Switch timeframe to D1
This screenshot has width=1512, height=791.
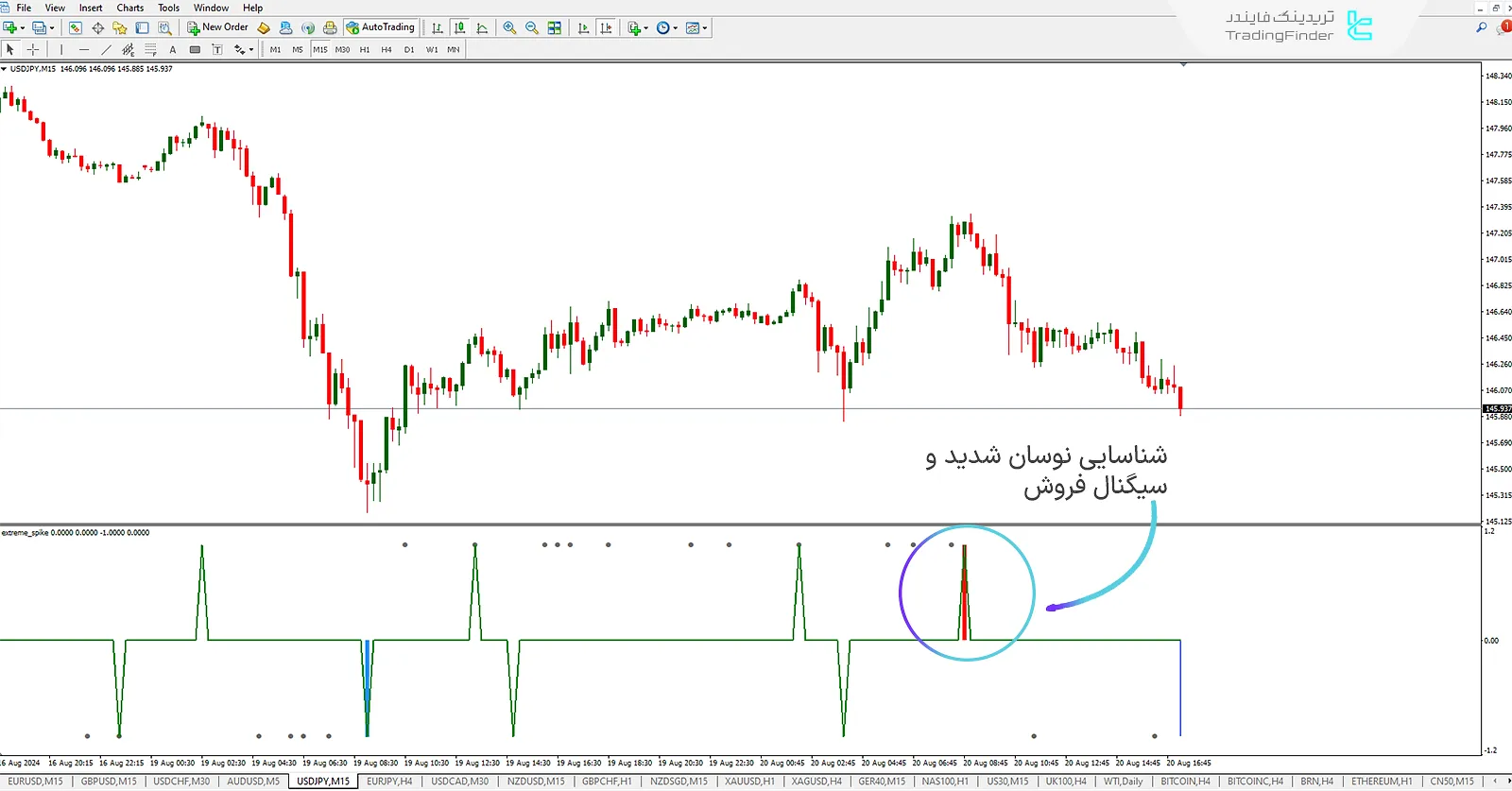[409, 49]
